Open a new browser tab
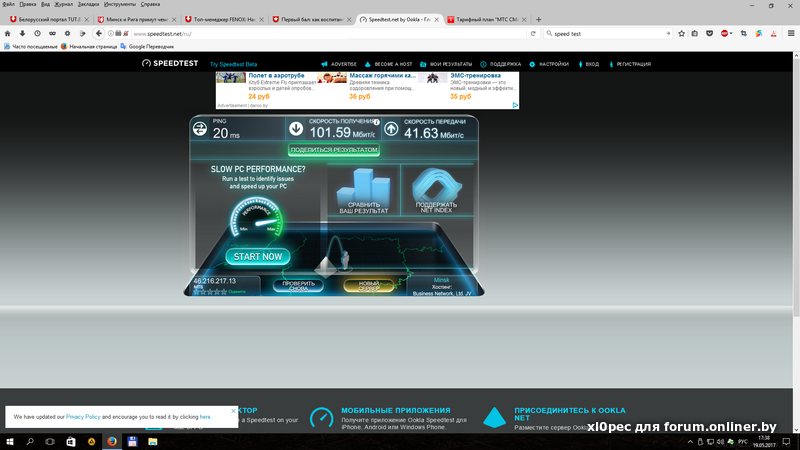The width and height of the screenshot is (800, 450). [538, 19]
